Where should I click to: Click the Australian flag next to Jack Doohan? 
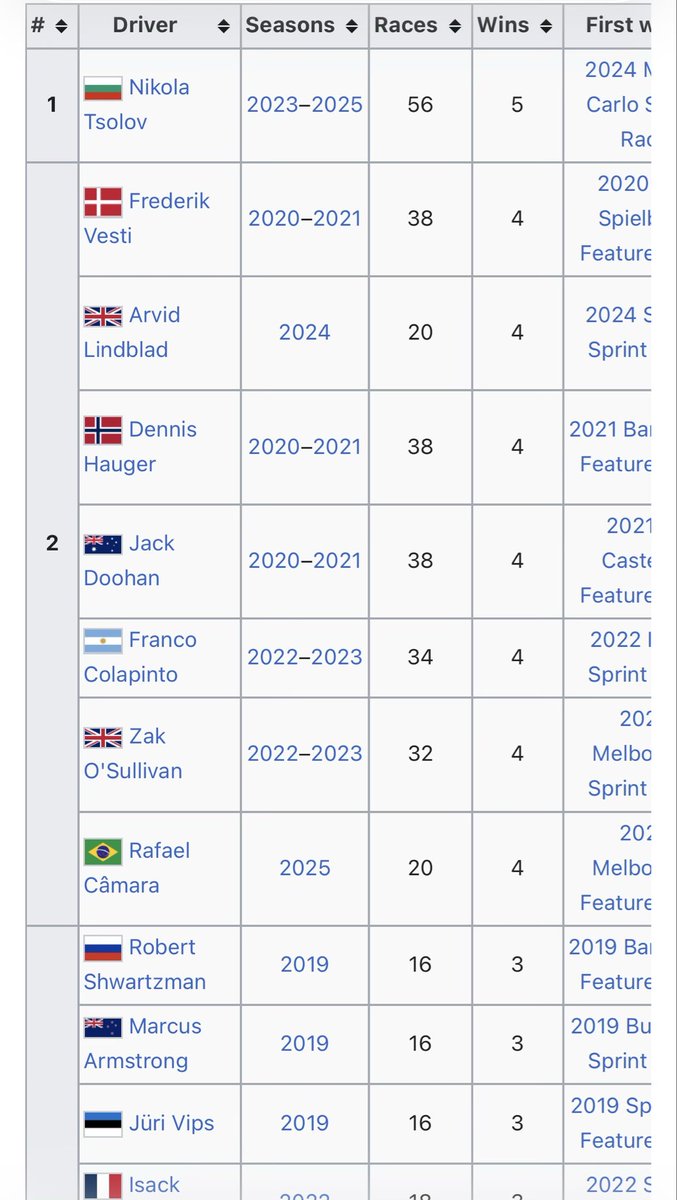103,544
